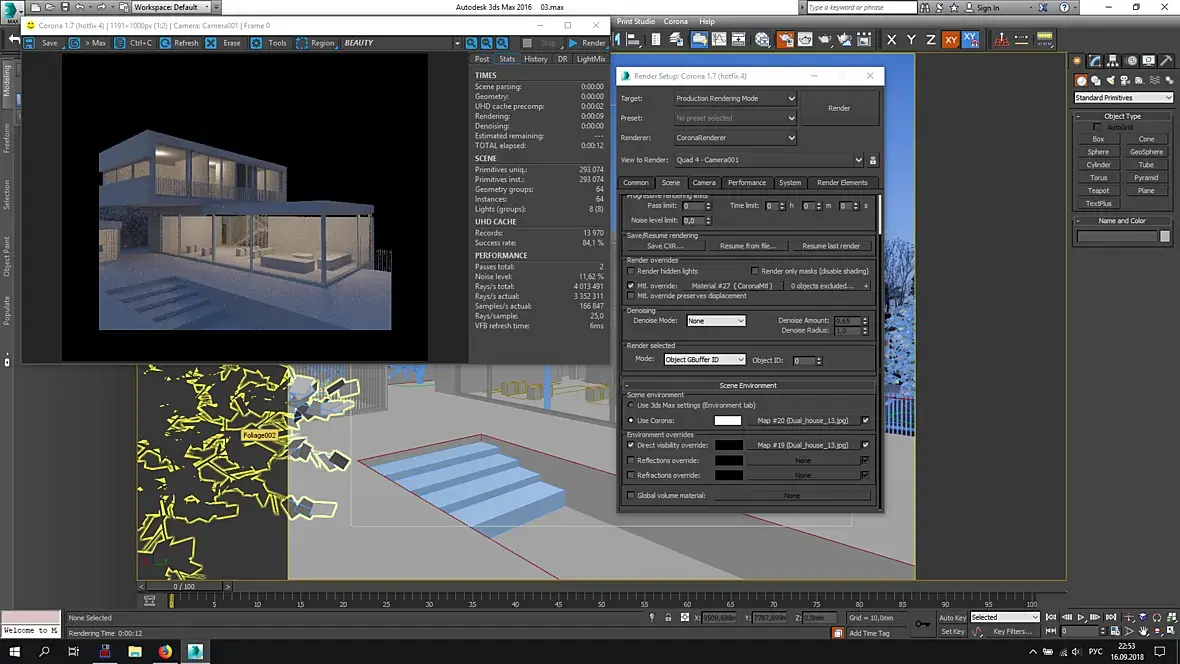Viewport: 1180px width, 664px height.
Task: Enable Render hidden lights checkbox
Action: click(x=630, y=271)
